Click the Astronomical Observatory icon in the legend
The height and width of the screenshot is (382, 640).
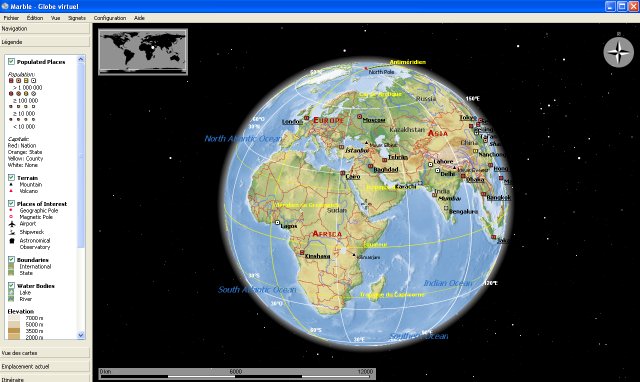(x=12, y=241)
